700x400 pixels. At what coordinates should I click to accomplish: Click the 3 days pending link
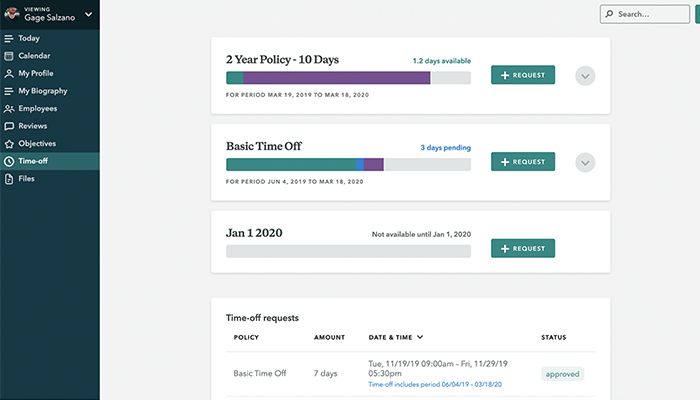tap(445, 148)
